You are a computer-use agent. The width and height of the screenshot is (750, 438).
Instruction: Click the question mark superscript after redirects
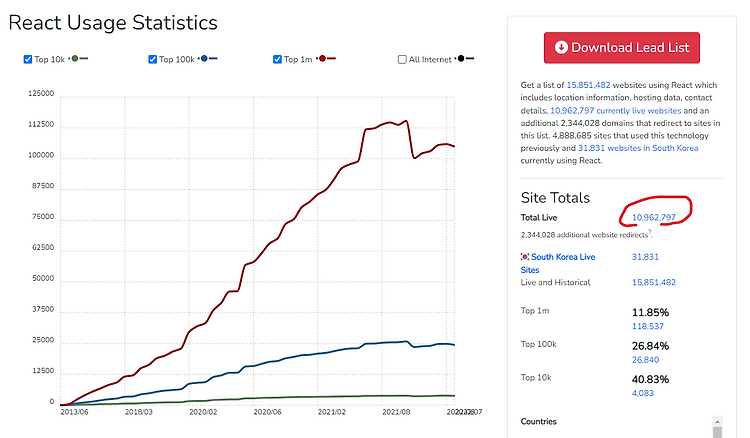click(650, 232)
